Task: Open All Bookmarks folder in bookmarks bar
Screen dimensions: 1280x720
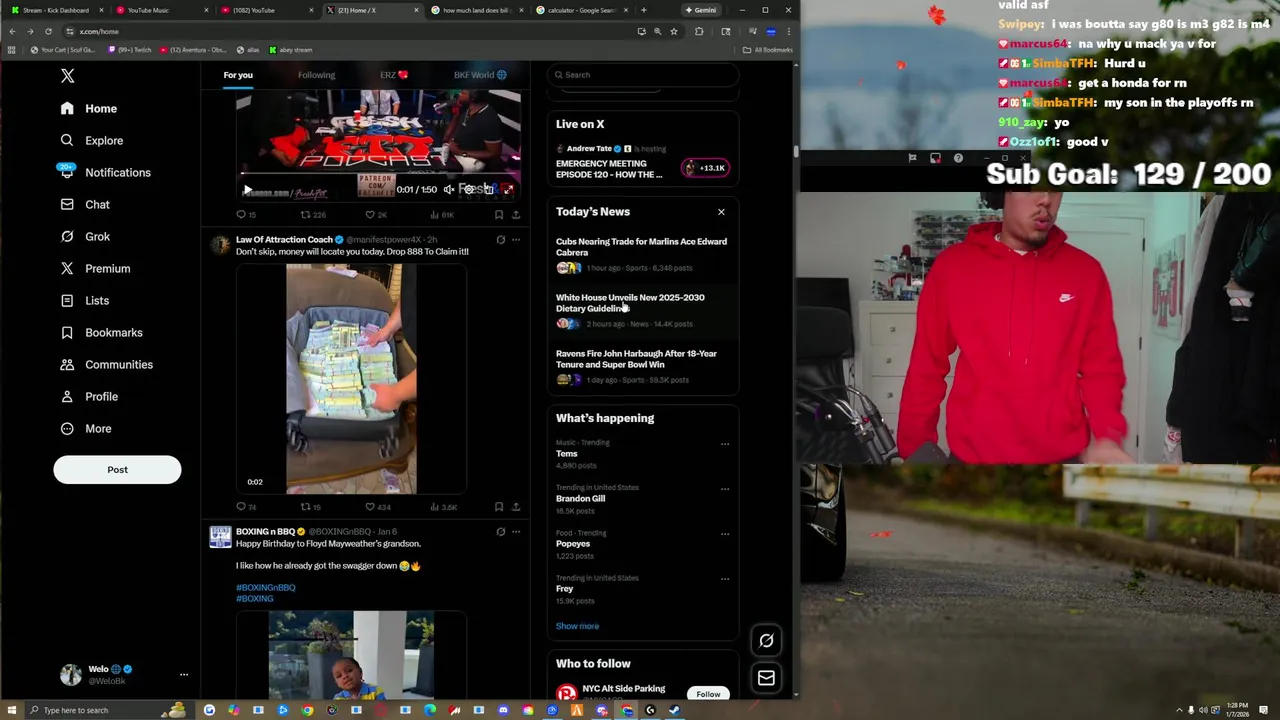Action: click(768, 49)
